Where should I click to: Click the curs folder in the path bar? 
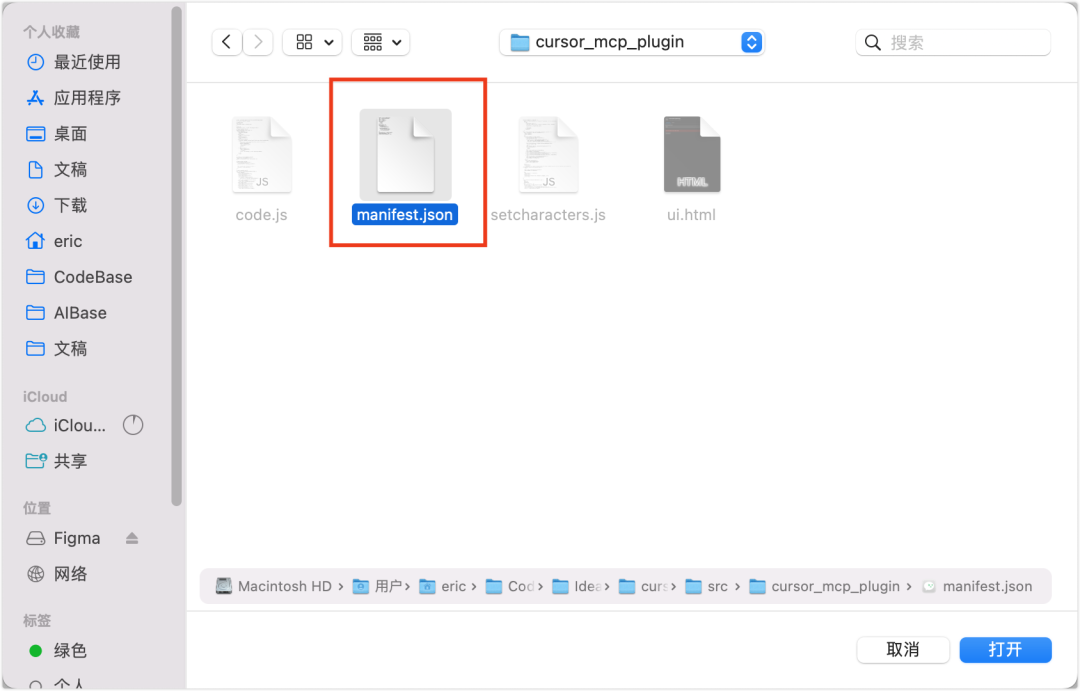tap(643, 586)
